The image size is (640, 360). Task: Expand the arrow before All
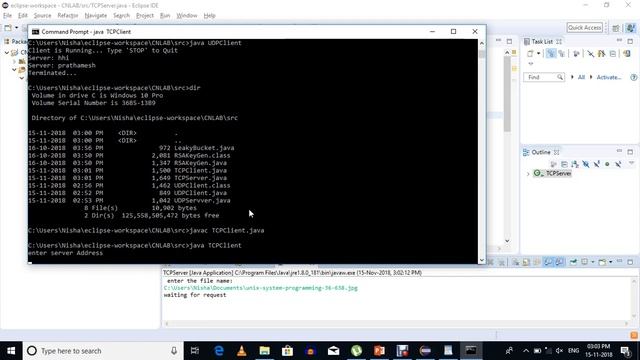572,77
